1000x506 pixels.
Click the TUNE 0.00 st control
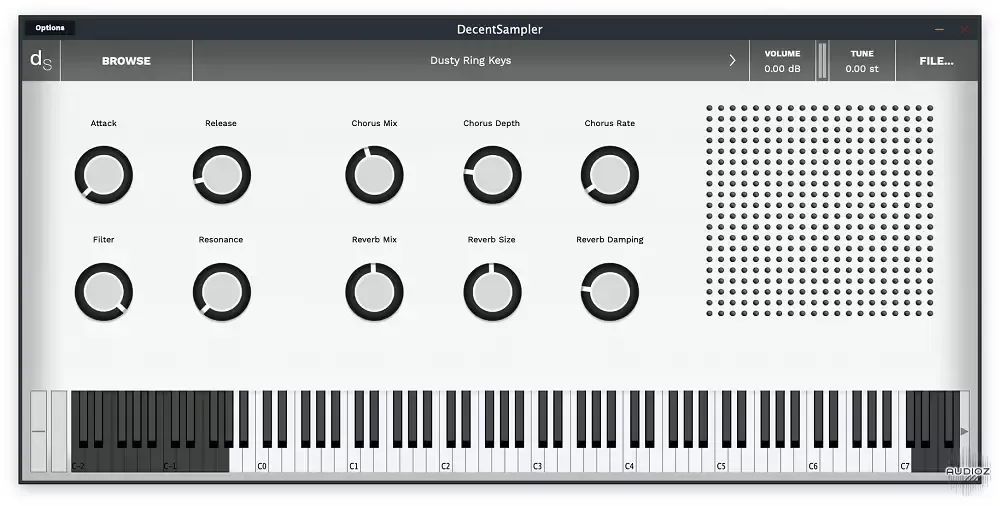coord(862,61)
